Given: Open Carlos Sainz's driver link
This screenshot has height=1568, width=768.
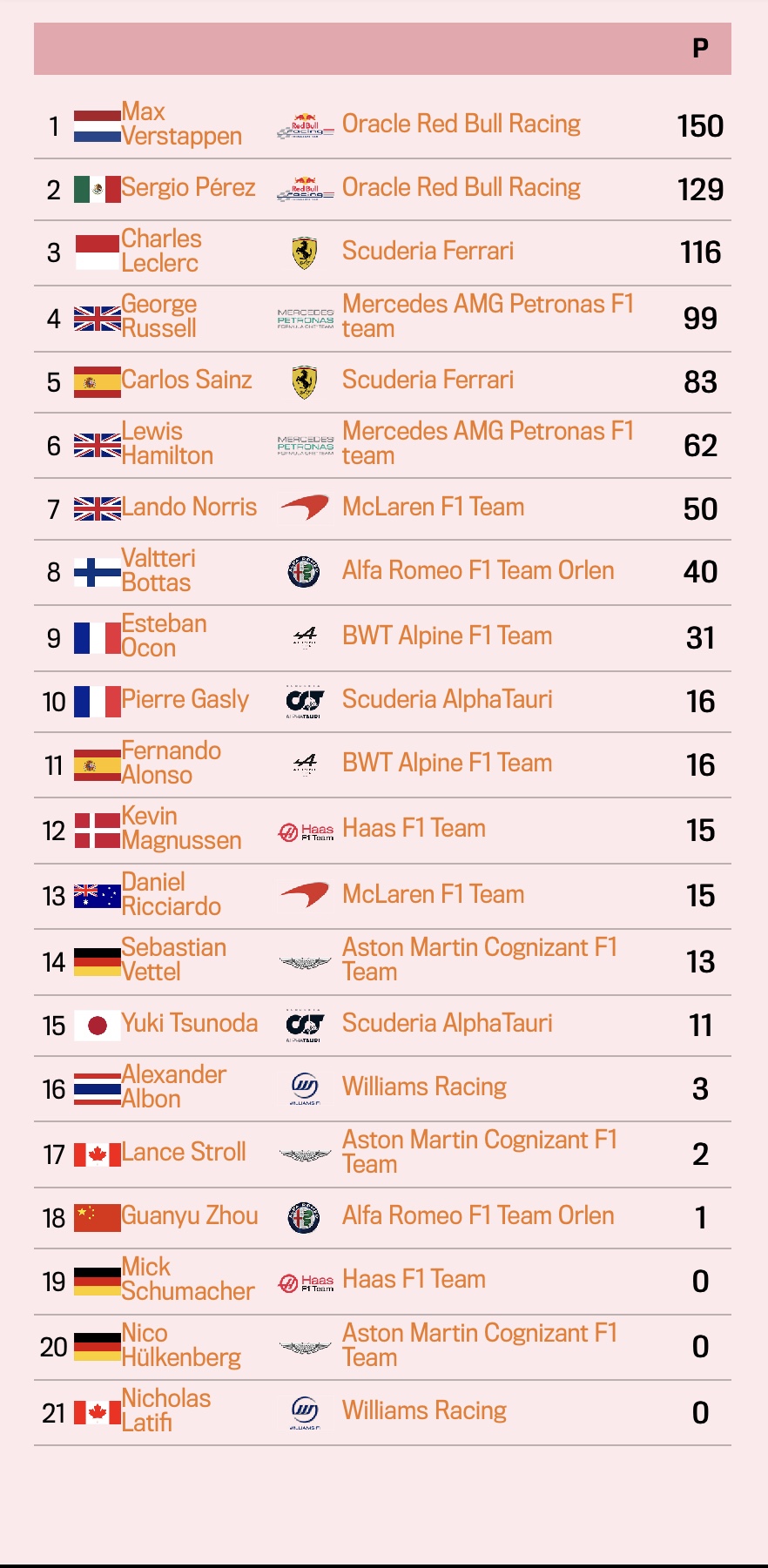Looking at the screenshot, I should pos(186,380).
